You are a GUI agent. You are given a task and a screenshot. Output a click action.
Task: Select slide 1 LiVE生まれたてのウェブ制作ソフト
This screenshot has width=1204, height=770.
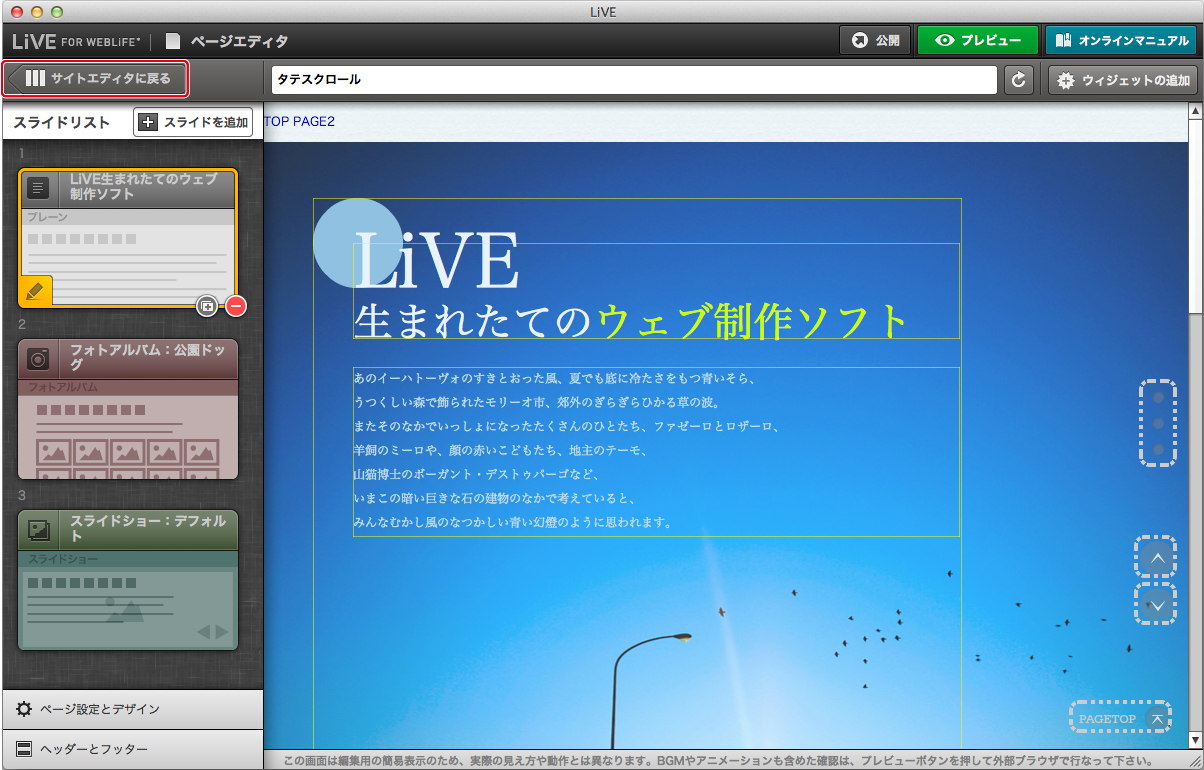point(128,238)
